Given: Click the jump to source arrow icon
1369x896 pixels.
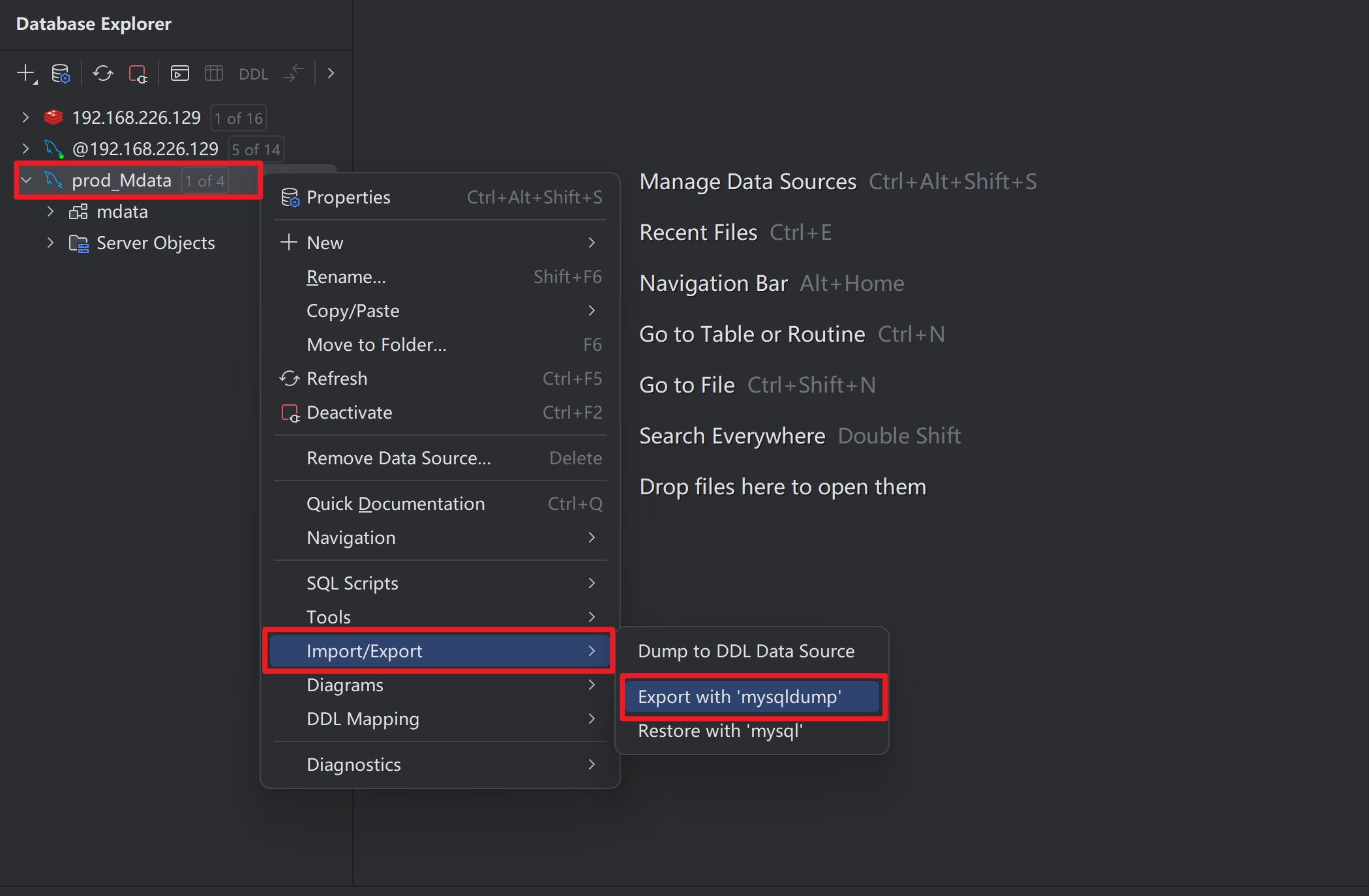Looking at the screenshot, I should (293, 73).
